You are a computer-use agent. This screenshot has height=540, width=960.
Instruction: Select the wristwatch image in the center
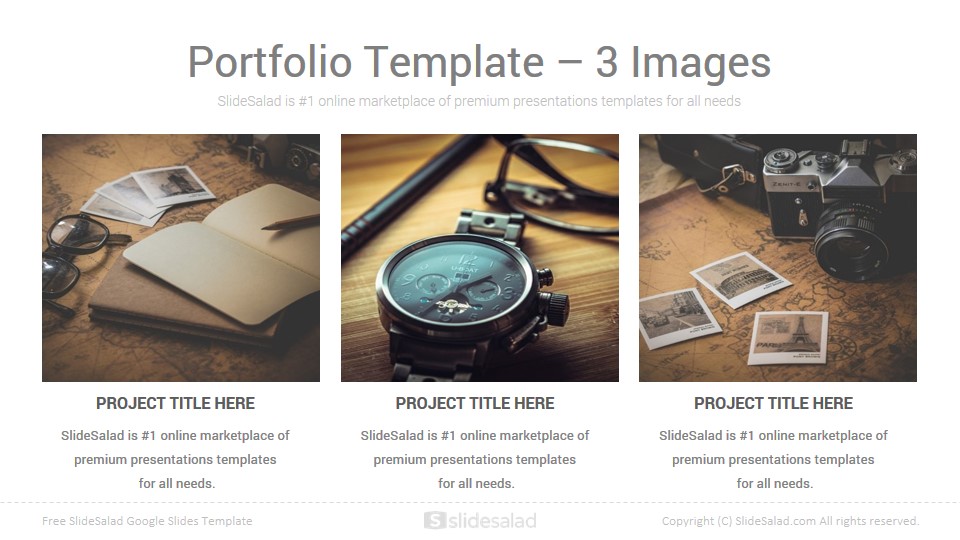tap(480, 258)
